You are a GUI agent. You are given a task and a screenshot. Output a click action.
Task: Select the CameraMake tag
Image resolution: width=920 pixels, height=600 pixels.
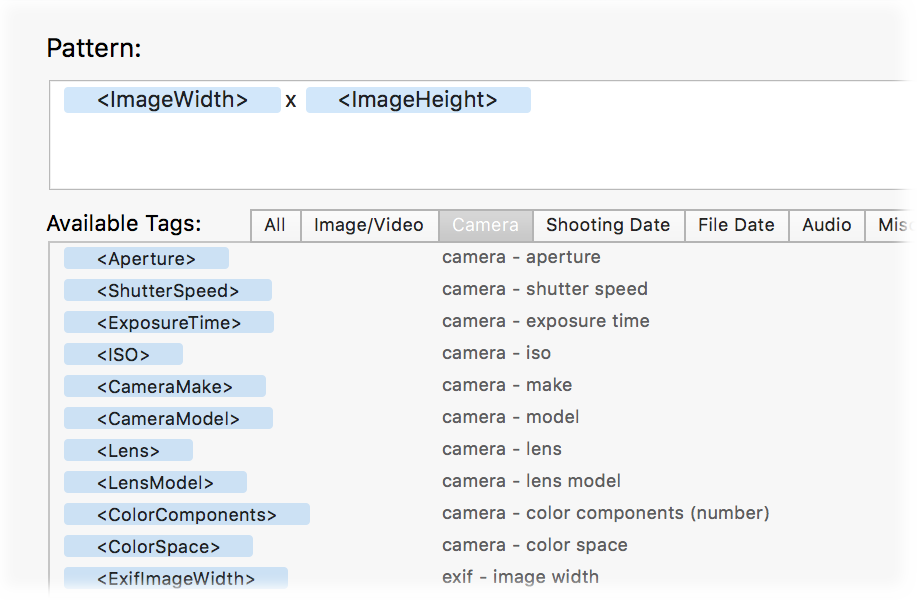coord(165,387)
